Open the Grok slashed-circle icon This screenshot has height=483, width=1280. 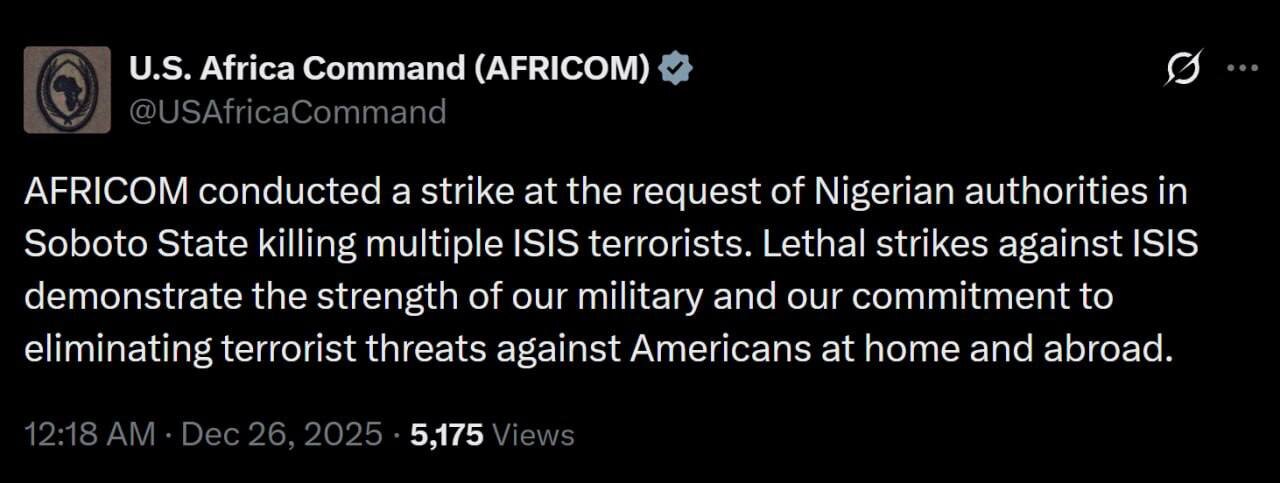coord(1185,70)
